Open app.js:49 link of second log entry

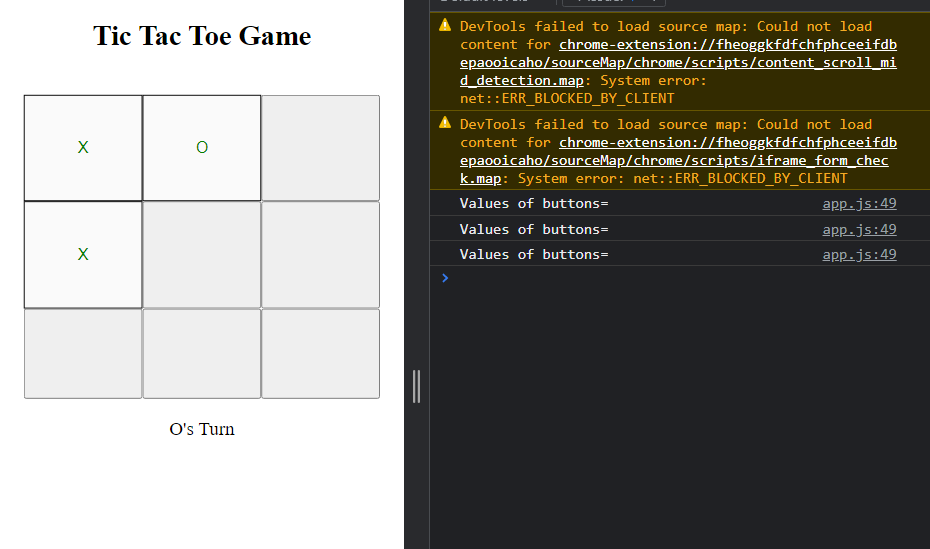859,229
